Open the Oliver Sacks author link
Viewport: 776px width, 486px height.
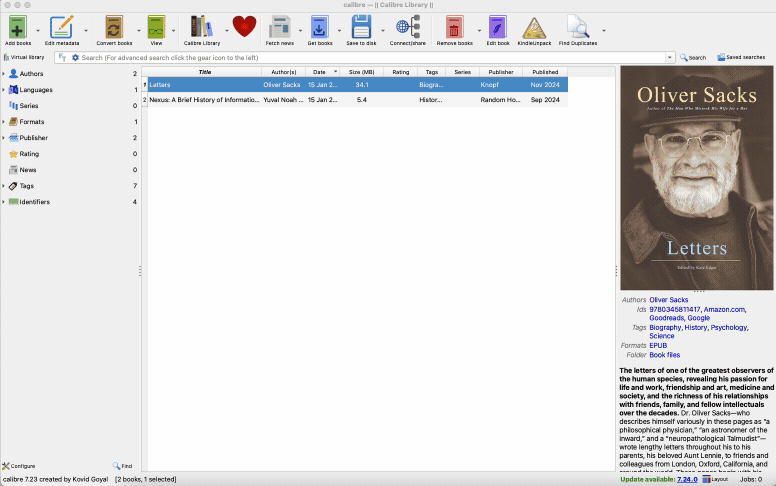669,300
